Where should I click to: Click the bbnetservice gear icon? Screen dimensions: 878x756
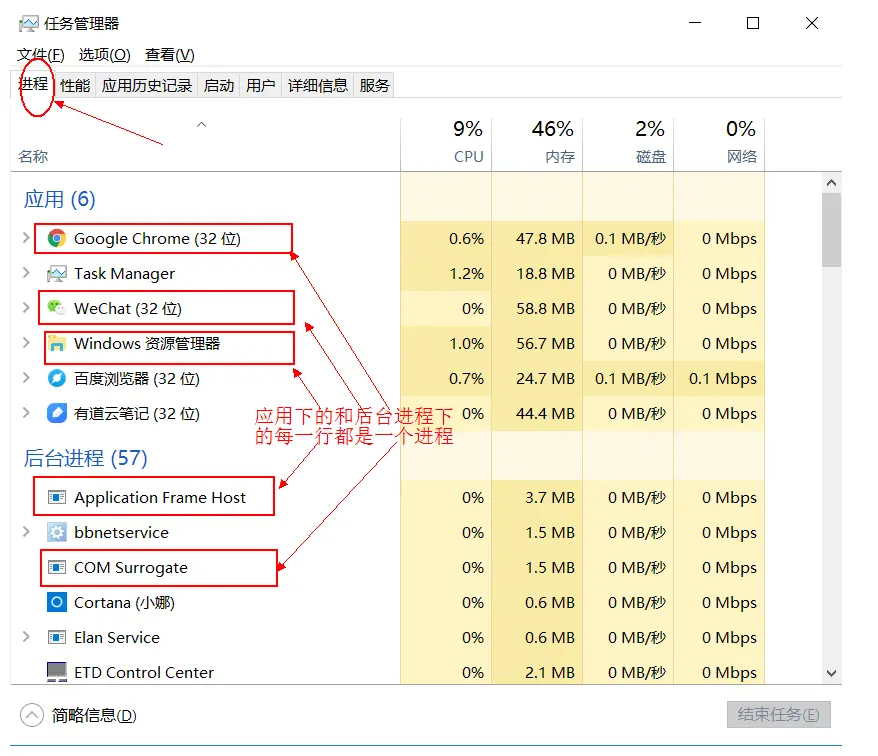coord(59,532)
